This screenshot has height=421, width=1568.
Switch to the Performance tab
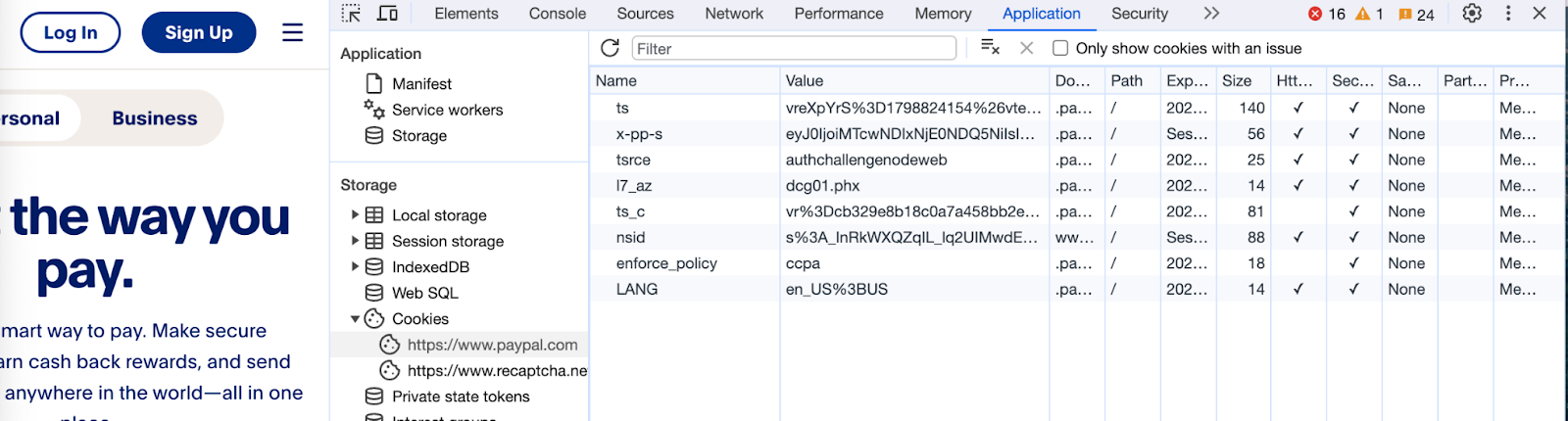point(839,14)
